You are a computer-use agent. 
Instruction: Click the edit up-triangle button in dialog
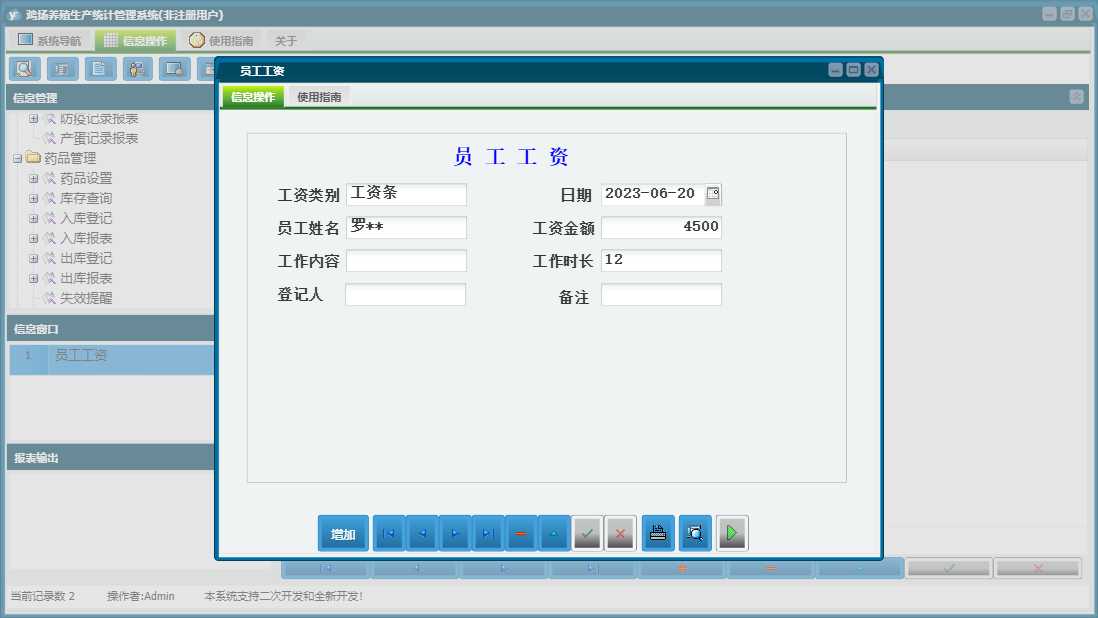point(554,533)
